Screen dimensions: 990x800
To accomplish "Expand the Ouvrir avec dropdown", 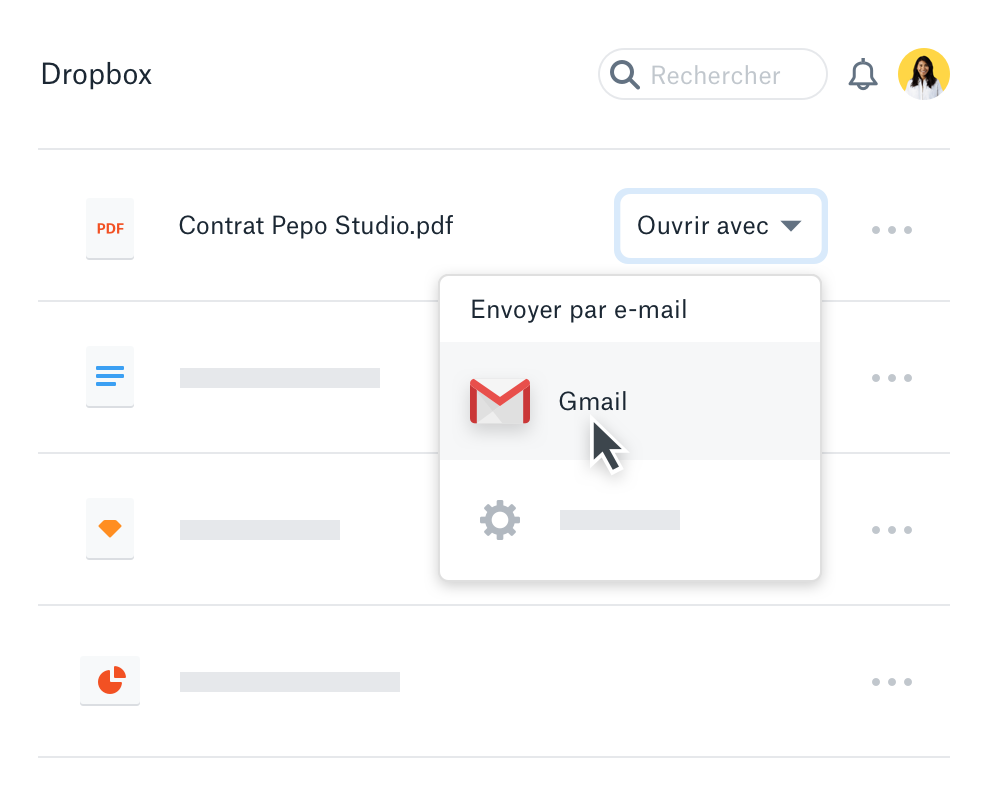I will (x=720, y=226).
